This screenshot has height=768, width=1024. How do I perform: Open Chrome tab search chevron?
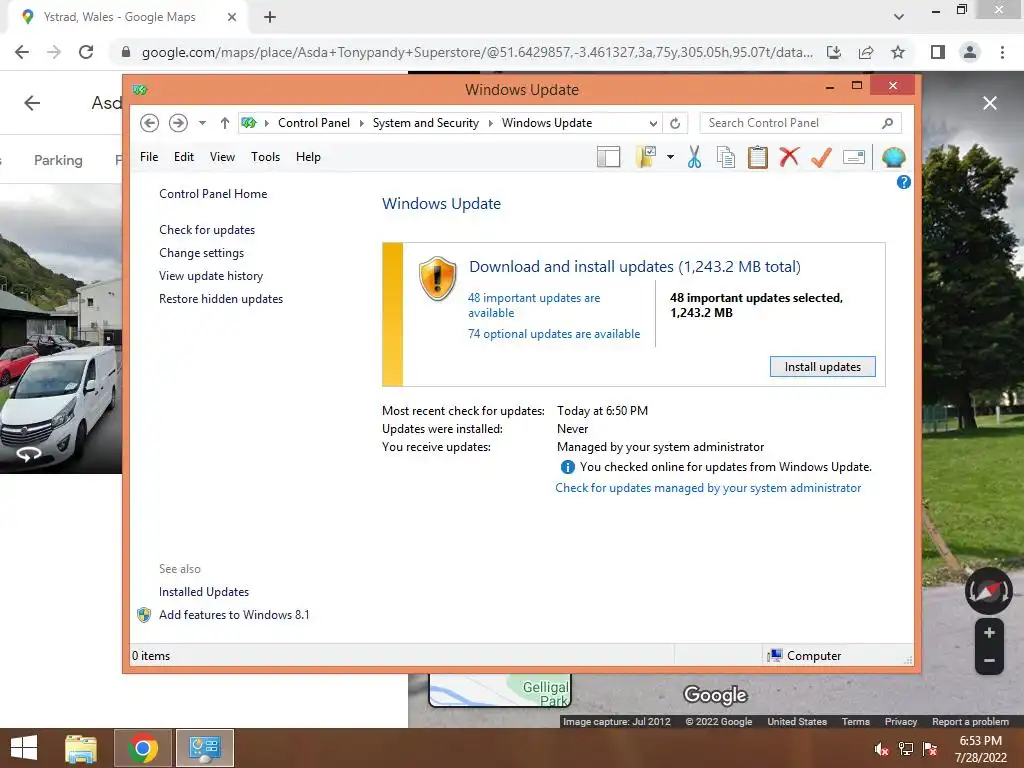tap(899, 17)
